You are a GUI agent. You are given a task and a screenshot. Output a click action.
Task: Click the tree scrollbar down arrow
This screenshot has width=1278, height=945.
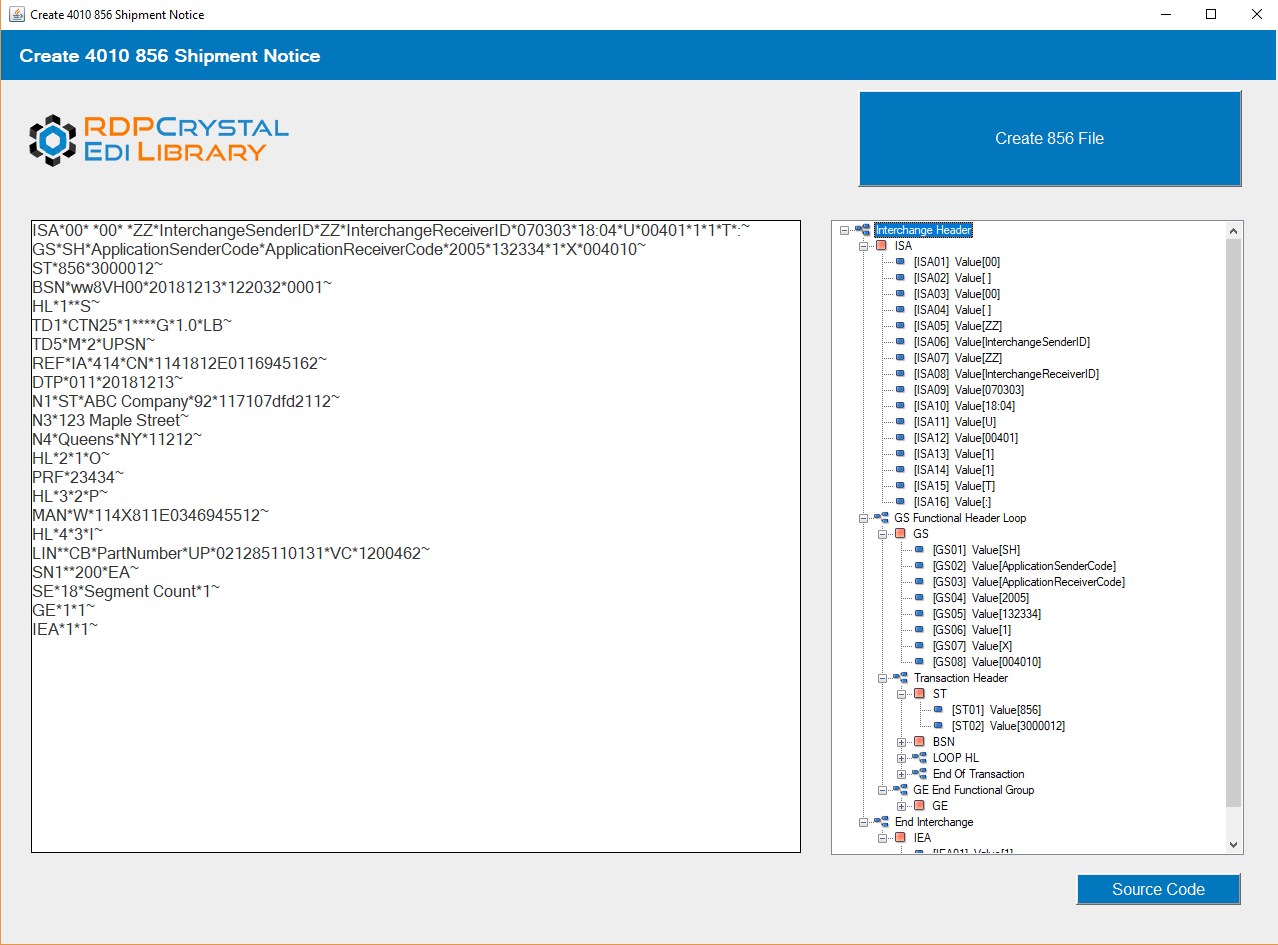[x=1234, y=845]
